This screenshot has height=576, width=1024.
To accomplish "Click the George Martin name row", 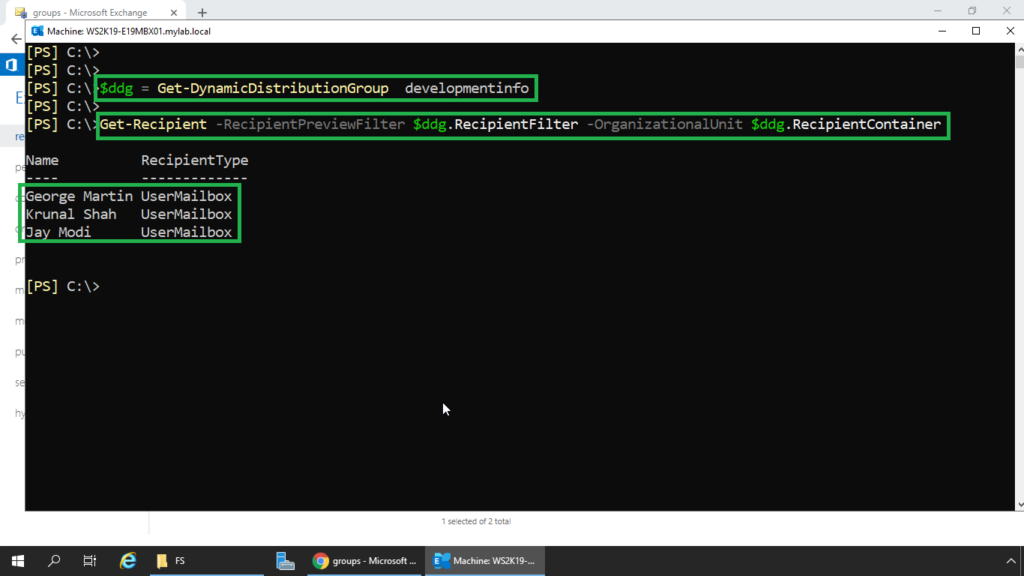I will tap(129, 196).
